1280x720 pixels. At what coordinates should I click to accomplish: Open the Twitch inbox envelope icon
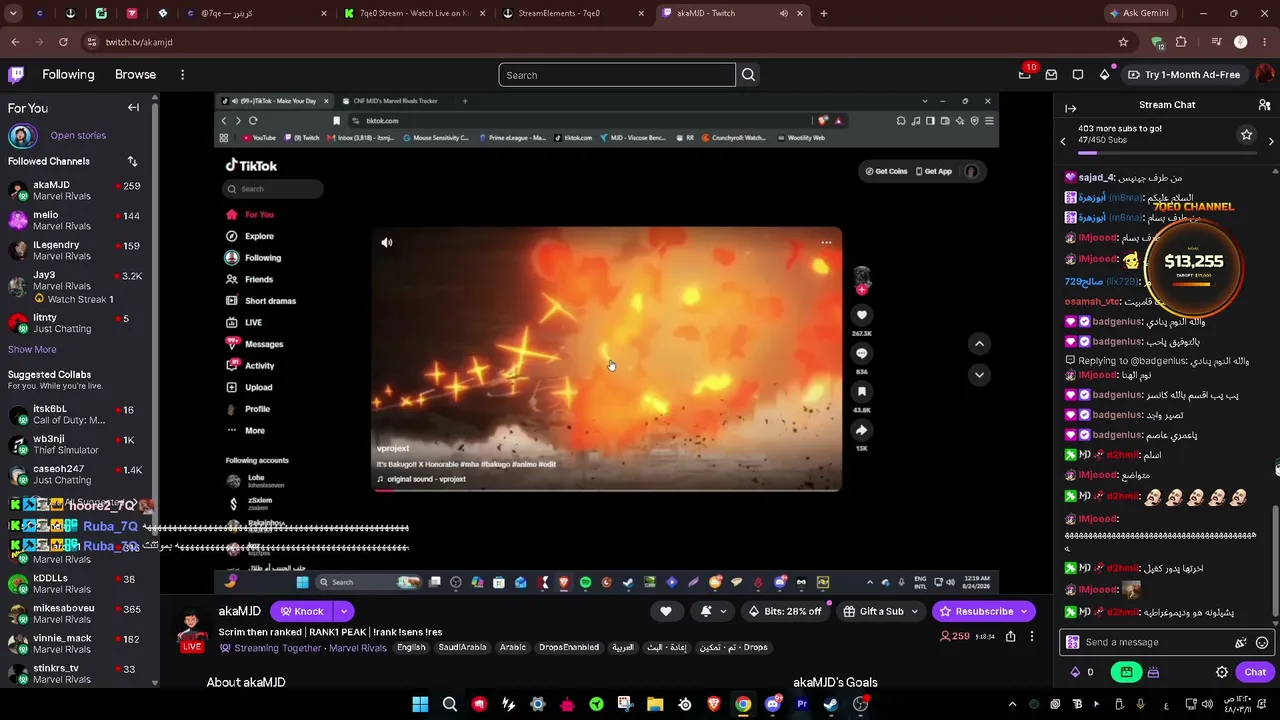click(x=1051, y=75)
